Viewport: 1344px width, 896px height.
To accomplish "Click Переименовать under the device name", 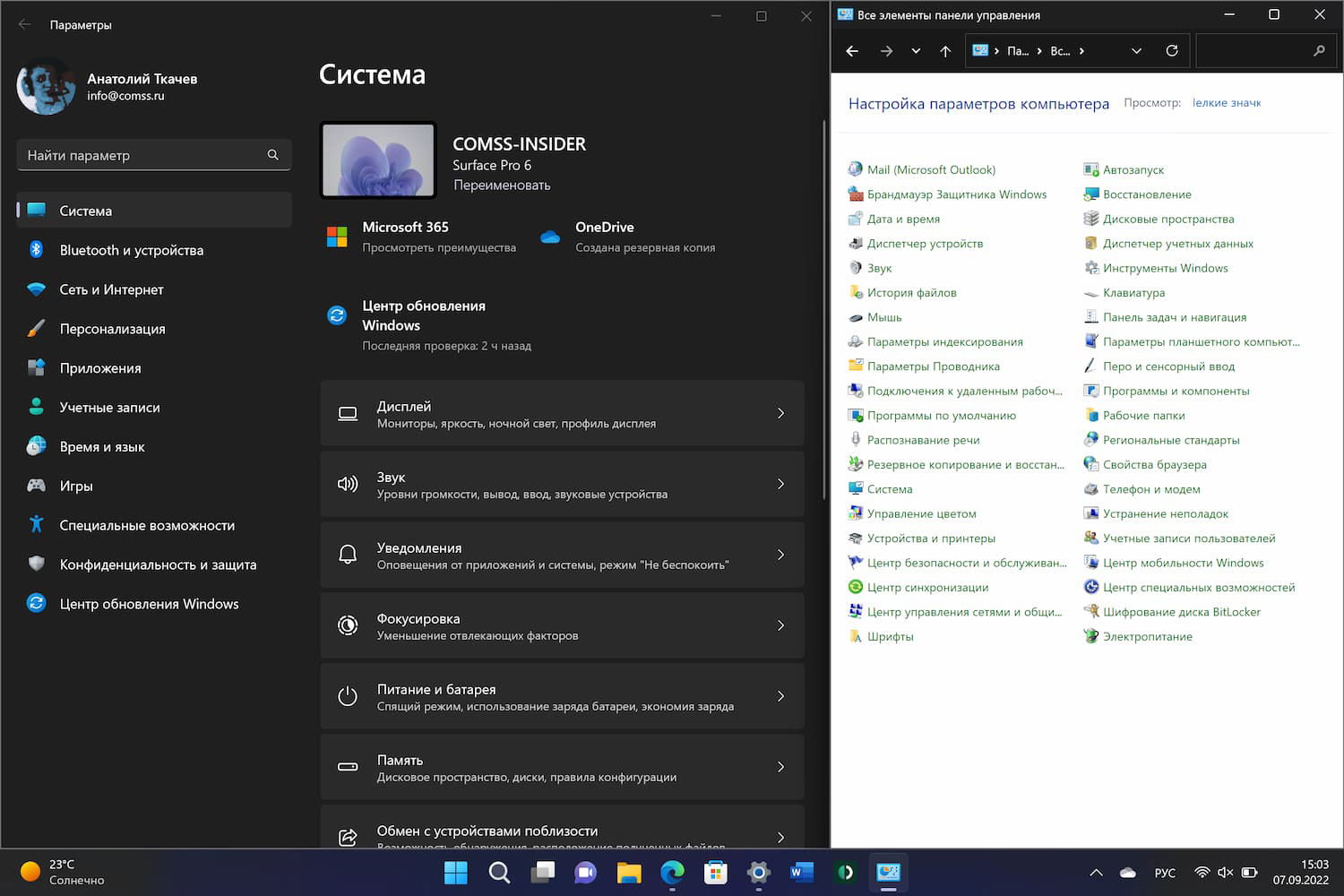I will 502,185.
